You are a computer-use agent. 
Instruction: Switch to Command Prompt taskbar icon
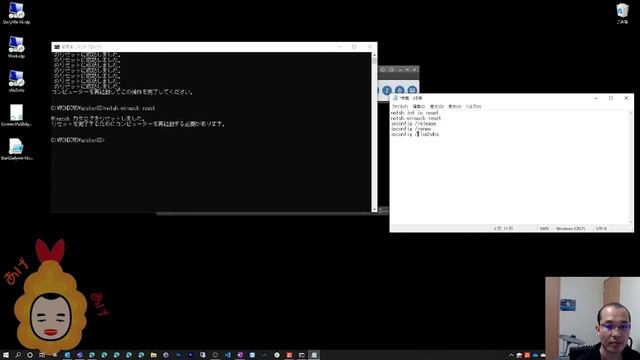302,355
